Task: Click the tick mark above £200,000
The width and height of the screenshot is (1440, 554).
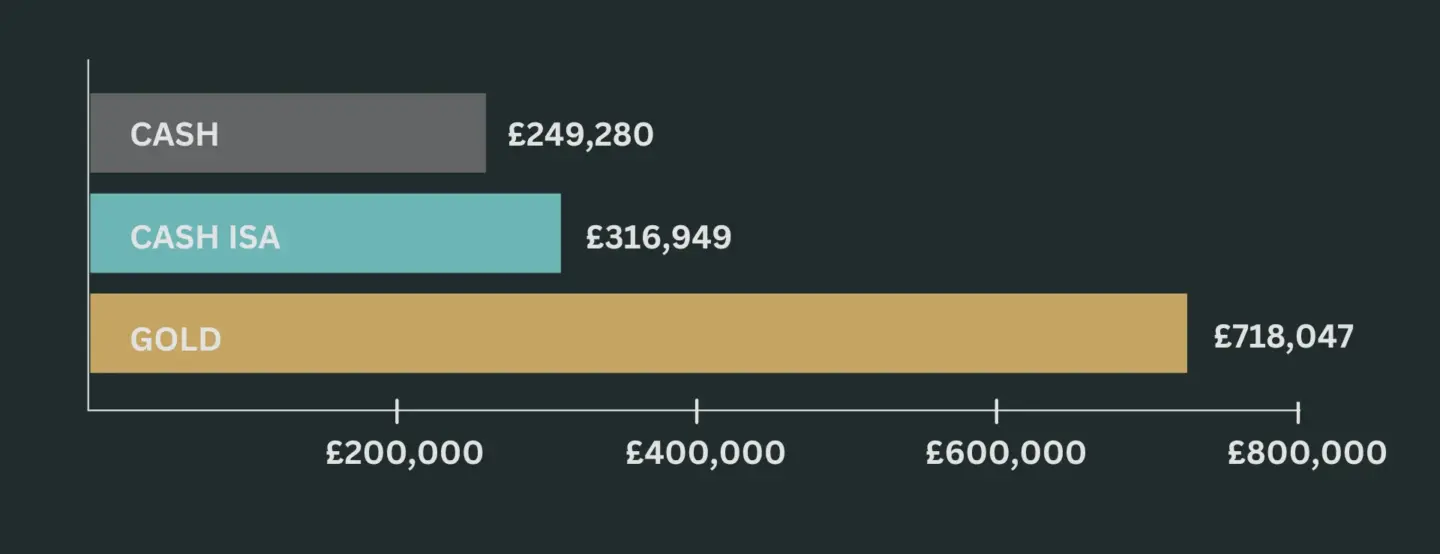Action: (397, 410)
